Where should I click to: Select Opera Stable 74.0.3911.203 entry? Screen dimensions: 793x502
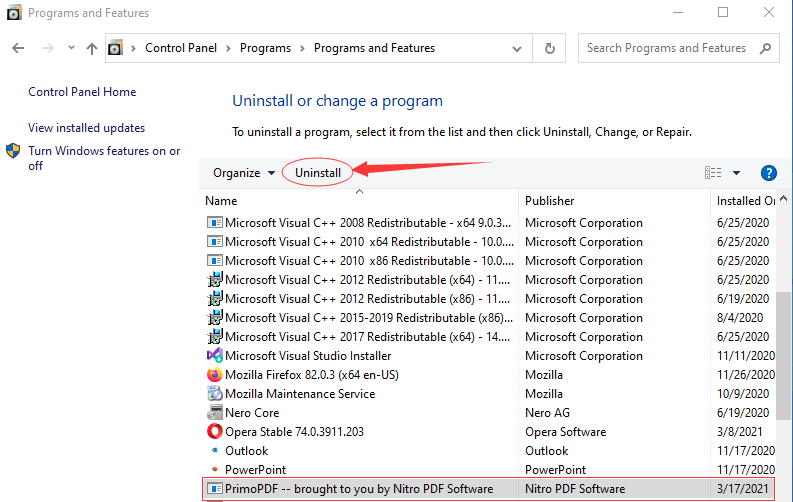pos(294,432)
